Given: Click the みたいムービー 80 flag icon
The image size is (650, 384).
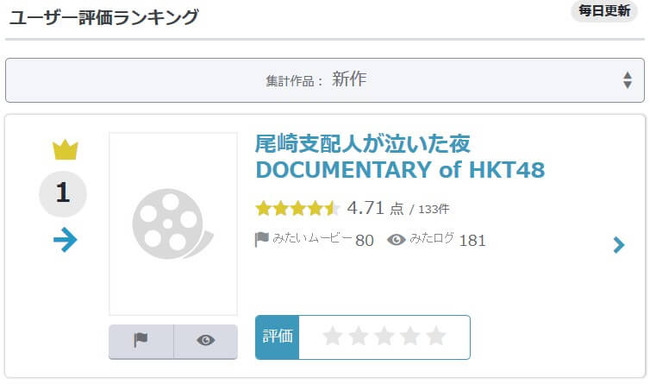Looking at the screenshot, I should [x=262, y=240].
